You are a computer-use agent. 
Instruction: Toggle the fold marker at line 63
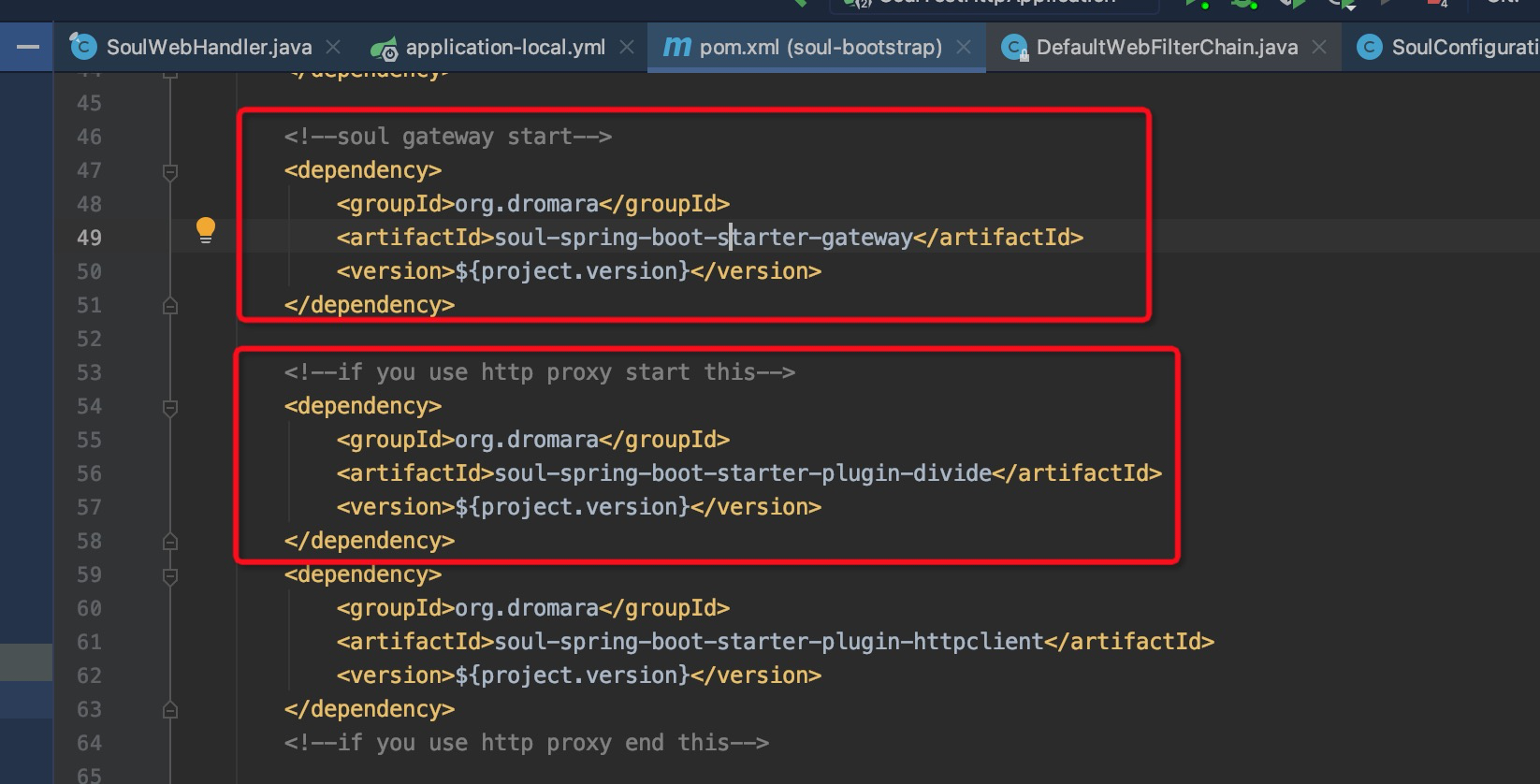pos(170,709)
